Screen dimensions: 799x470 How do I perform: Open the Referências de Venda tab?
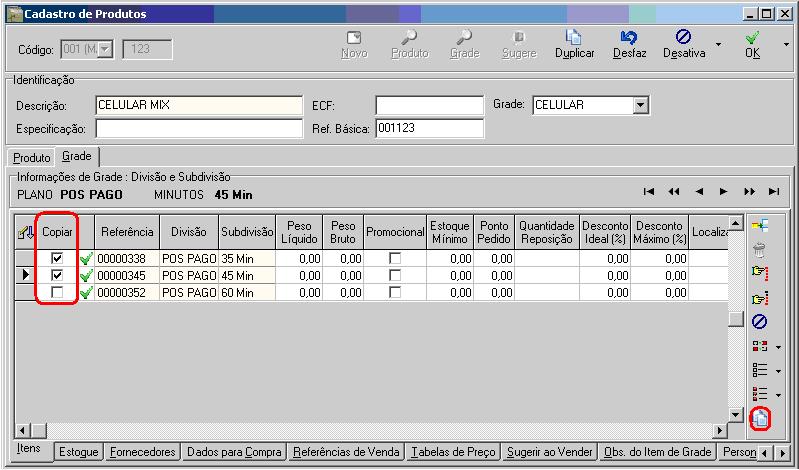[347, 452]
